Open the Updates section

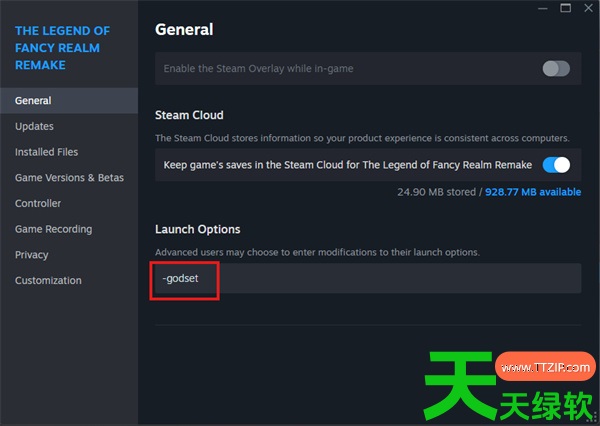(34, 126)
